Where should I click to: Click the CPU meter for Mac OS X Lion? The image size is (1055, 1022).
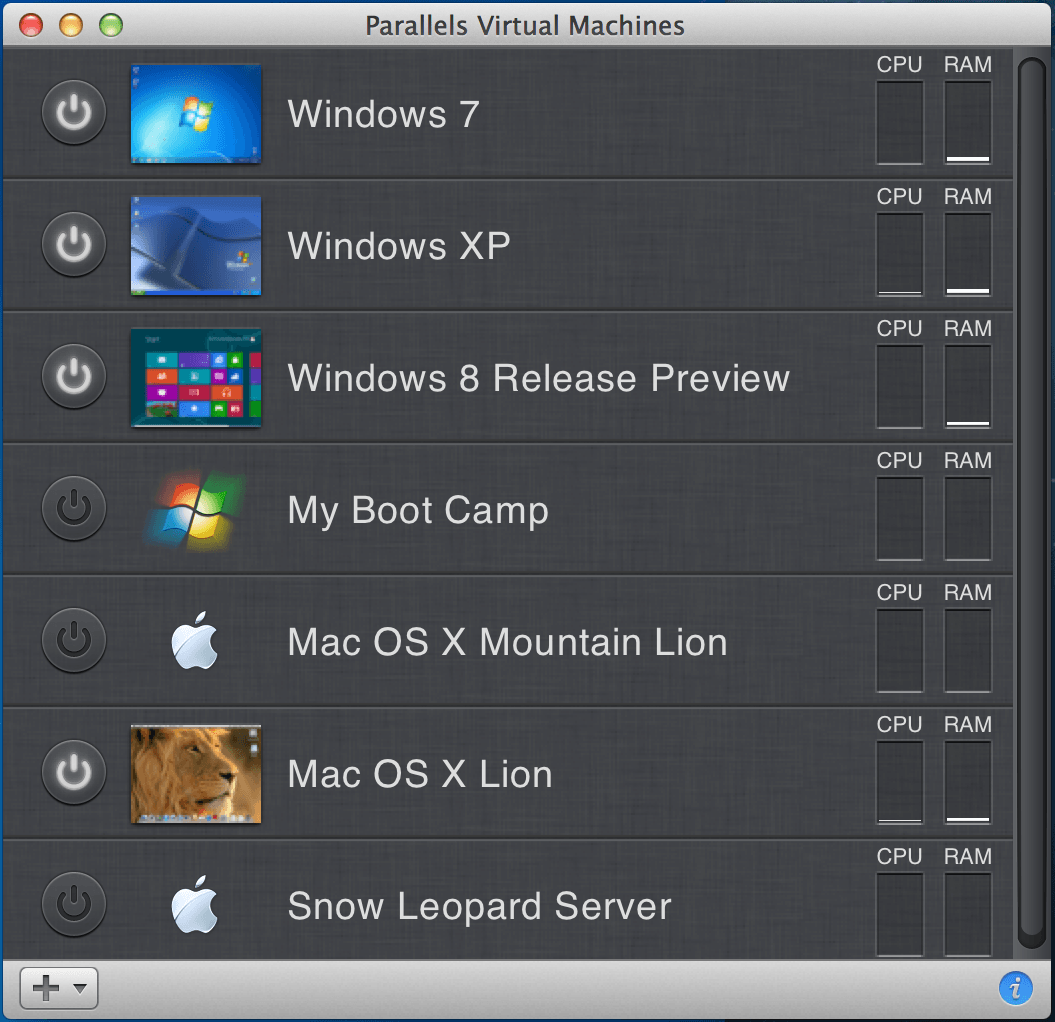click(900, 782)
